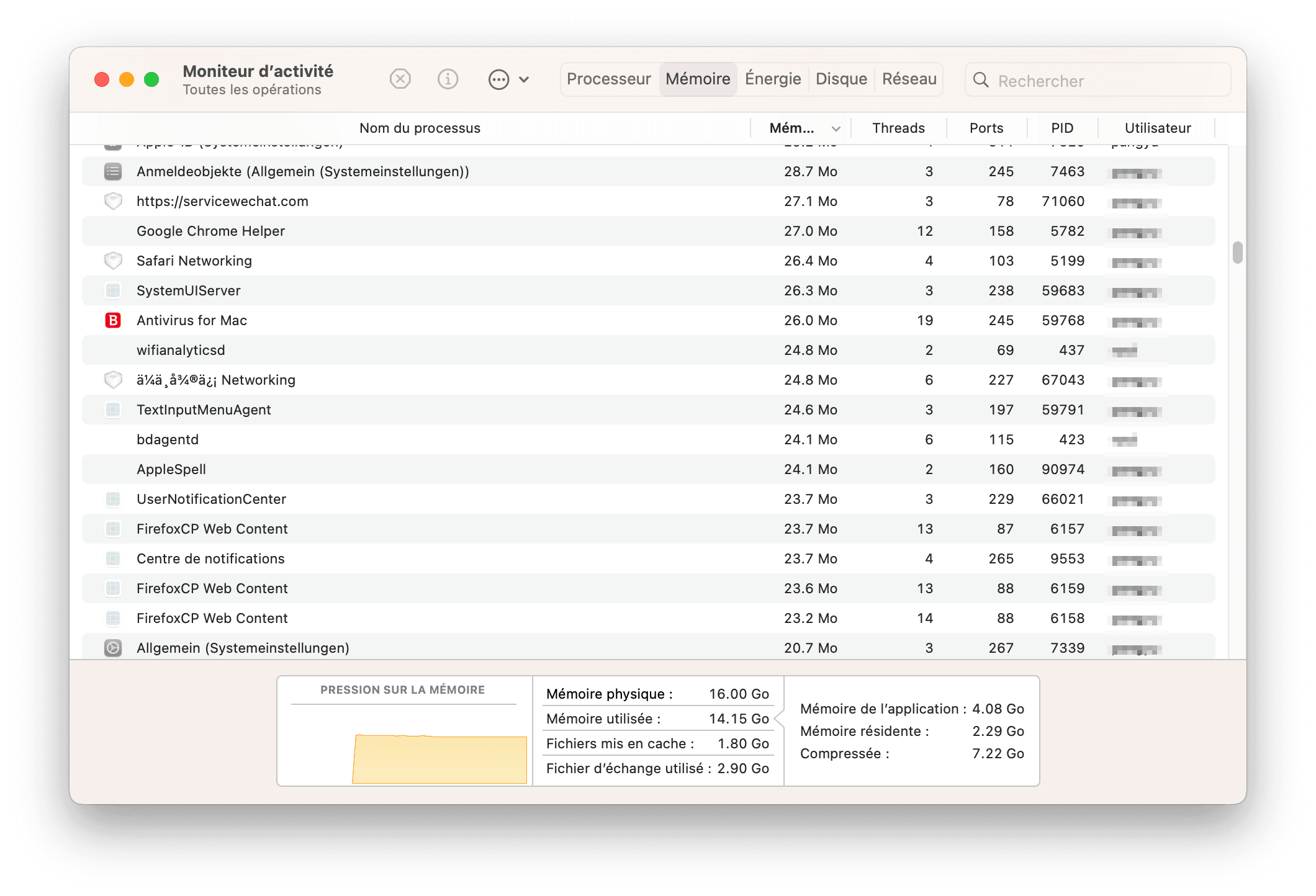Click Mémoire résidente value 2.29 Go
This screenshot has height=896, width=1316.
click(998, 731)
